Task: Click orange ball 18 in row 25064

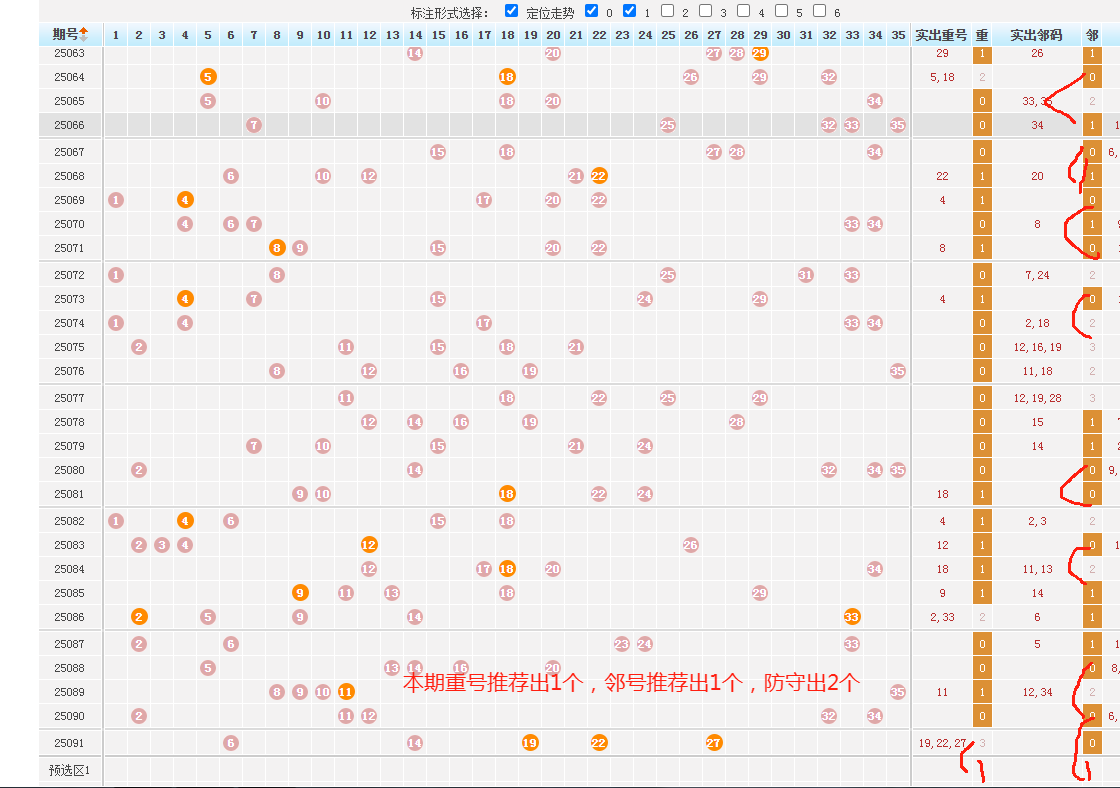Action: tap(507, 77)
